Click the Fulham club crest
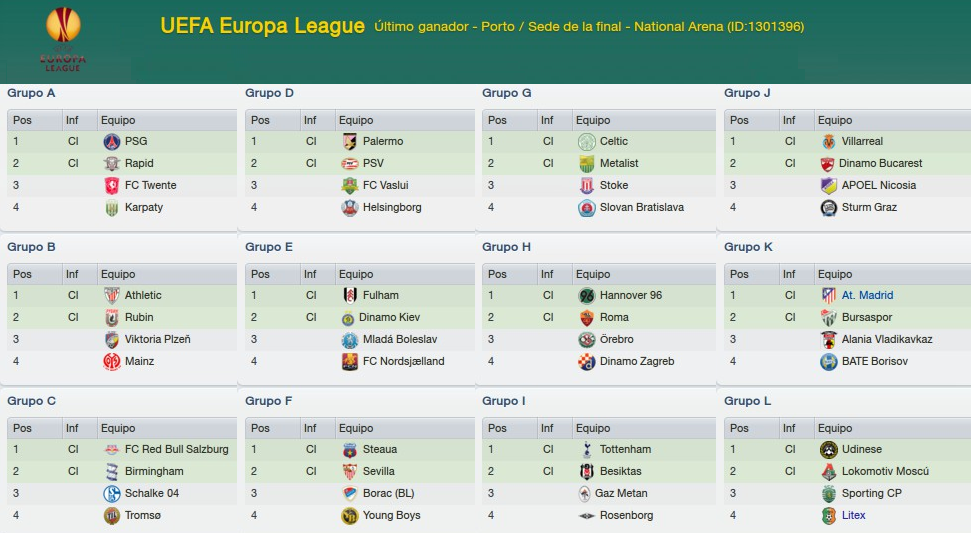The image size is (972, 533). click(x=350, y=296)
